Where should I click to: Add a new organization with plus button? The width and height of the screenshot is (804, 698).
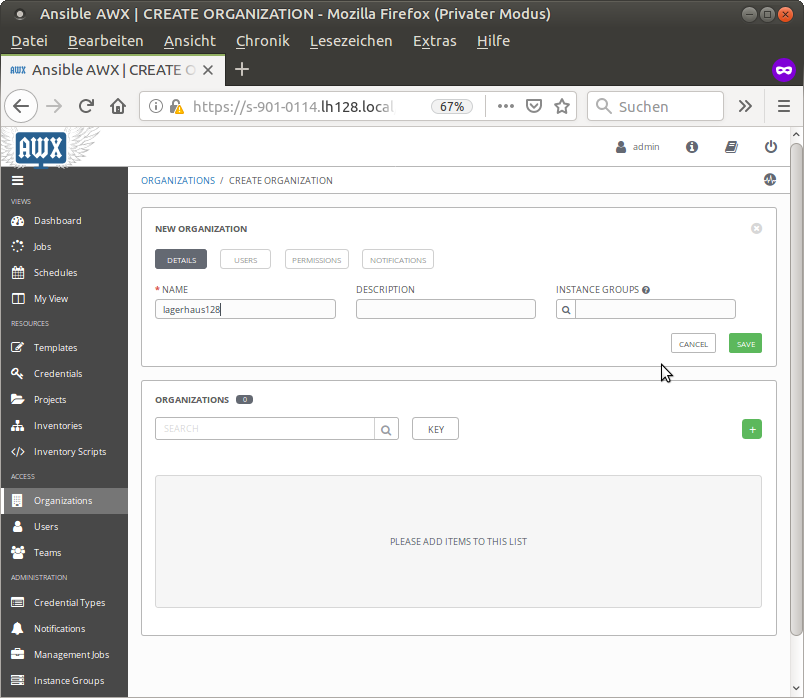[752, 429]
